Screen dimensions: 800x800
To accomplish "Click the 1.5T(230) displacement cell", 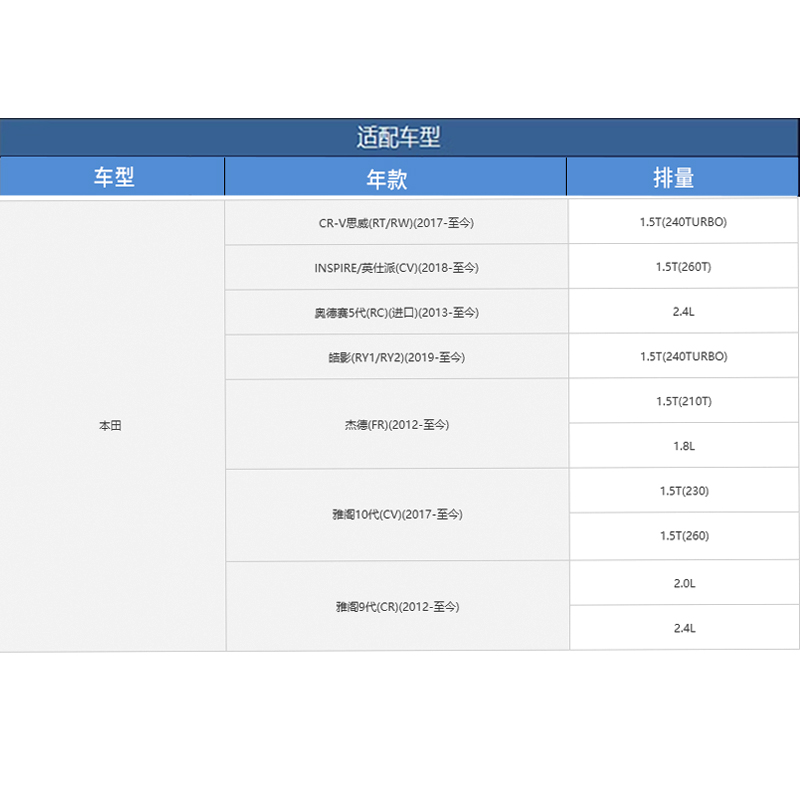I will 683,491.
